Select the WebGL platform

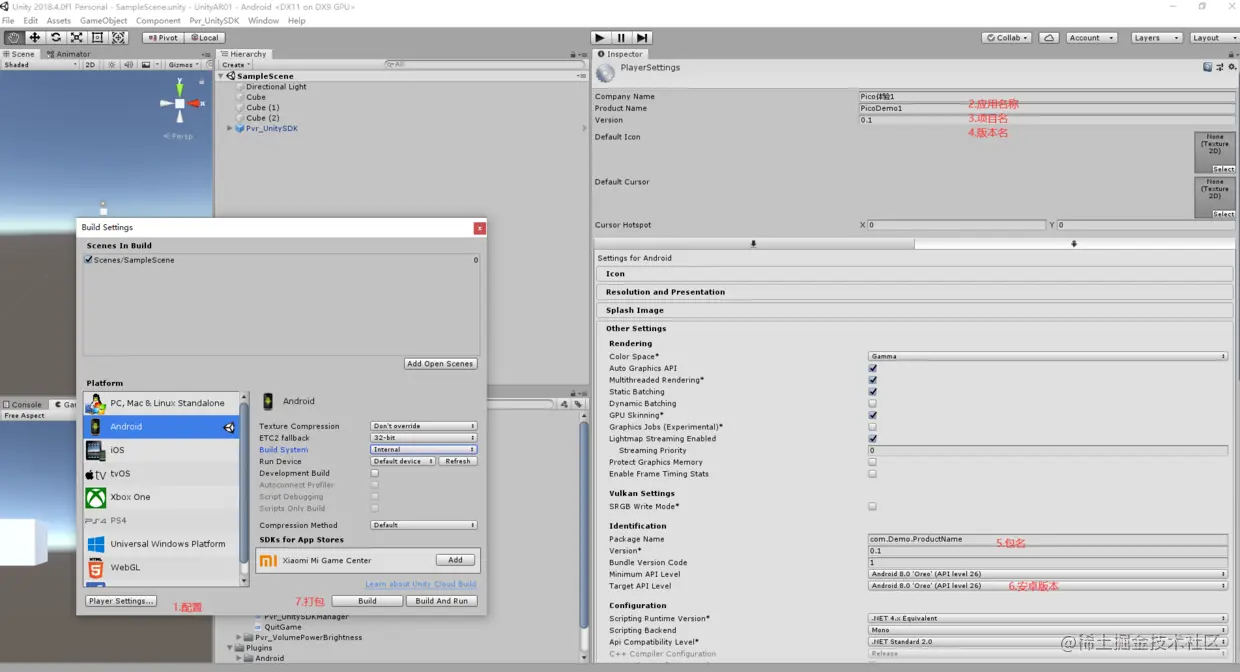pos(161,568)
